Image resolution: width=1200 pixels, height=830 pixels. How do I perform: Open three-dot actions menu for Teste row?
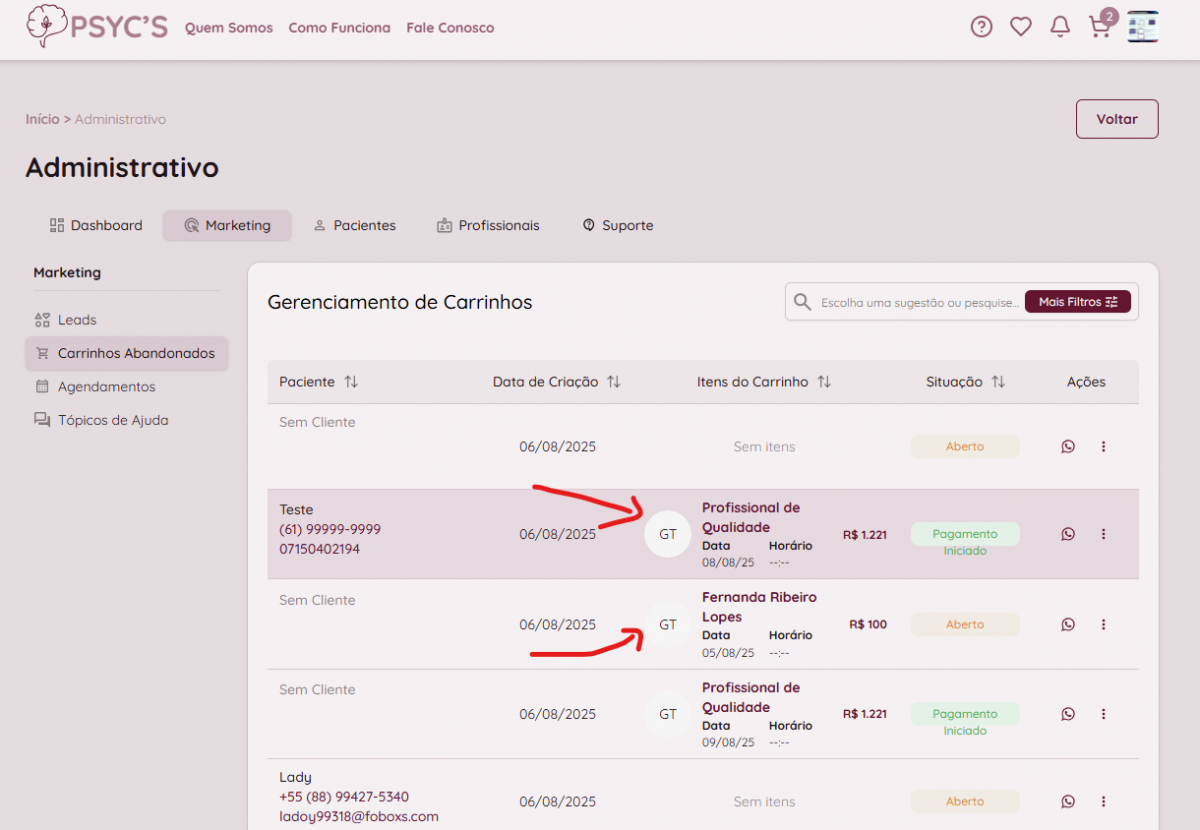pyautogui.click(x=1103, y=534)
